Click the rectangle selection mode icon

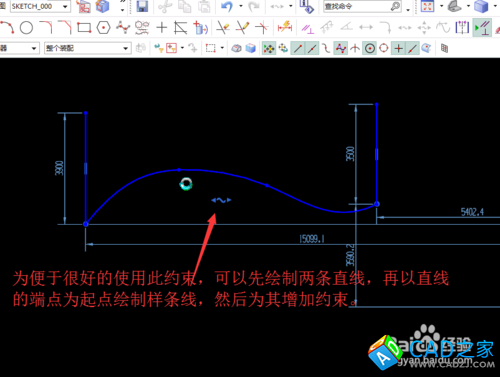point(211,48)
